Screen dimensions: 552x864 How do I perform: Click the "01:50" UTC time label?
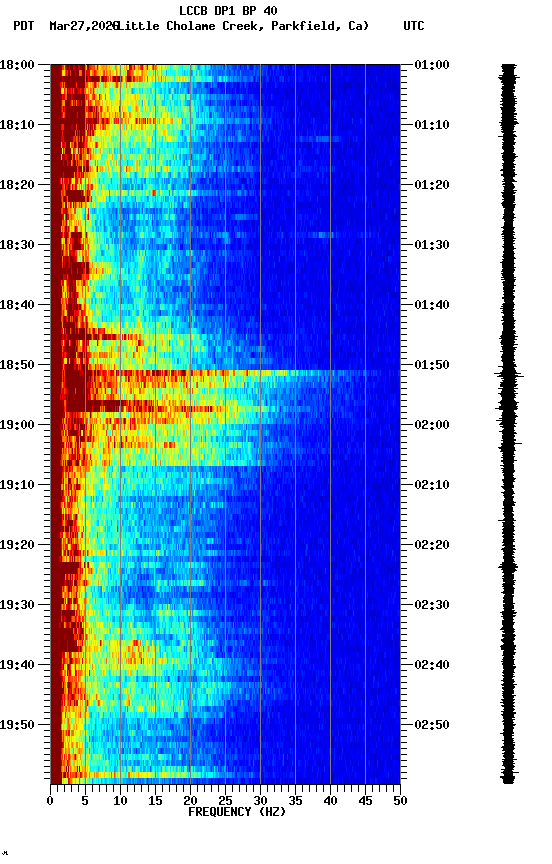tap(432, 365)
